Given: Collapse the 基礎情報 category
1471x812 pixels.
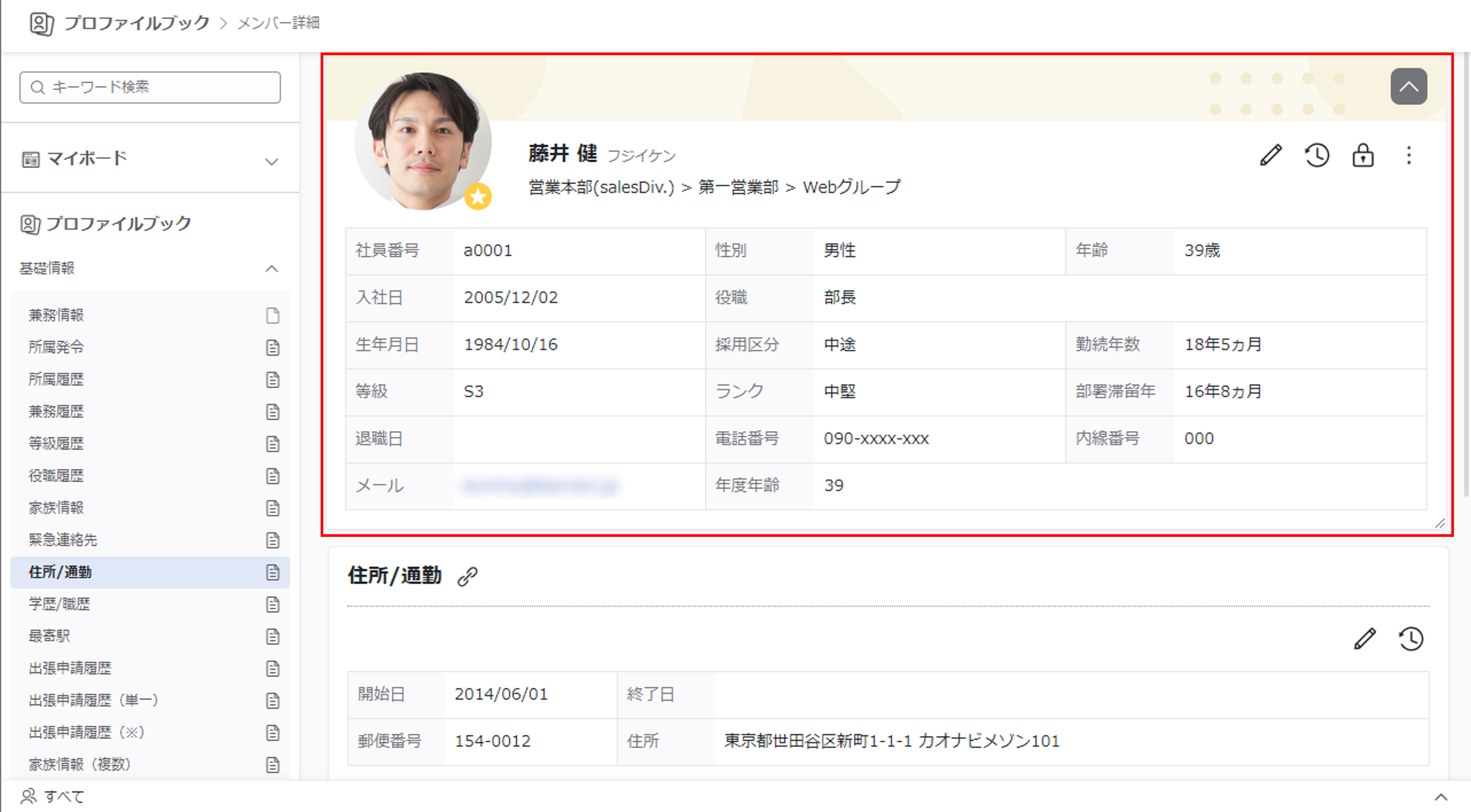Looking at the screenshot, I should [272, 268].
